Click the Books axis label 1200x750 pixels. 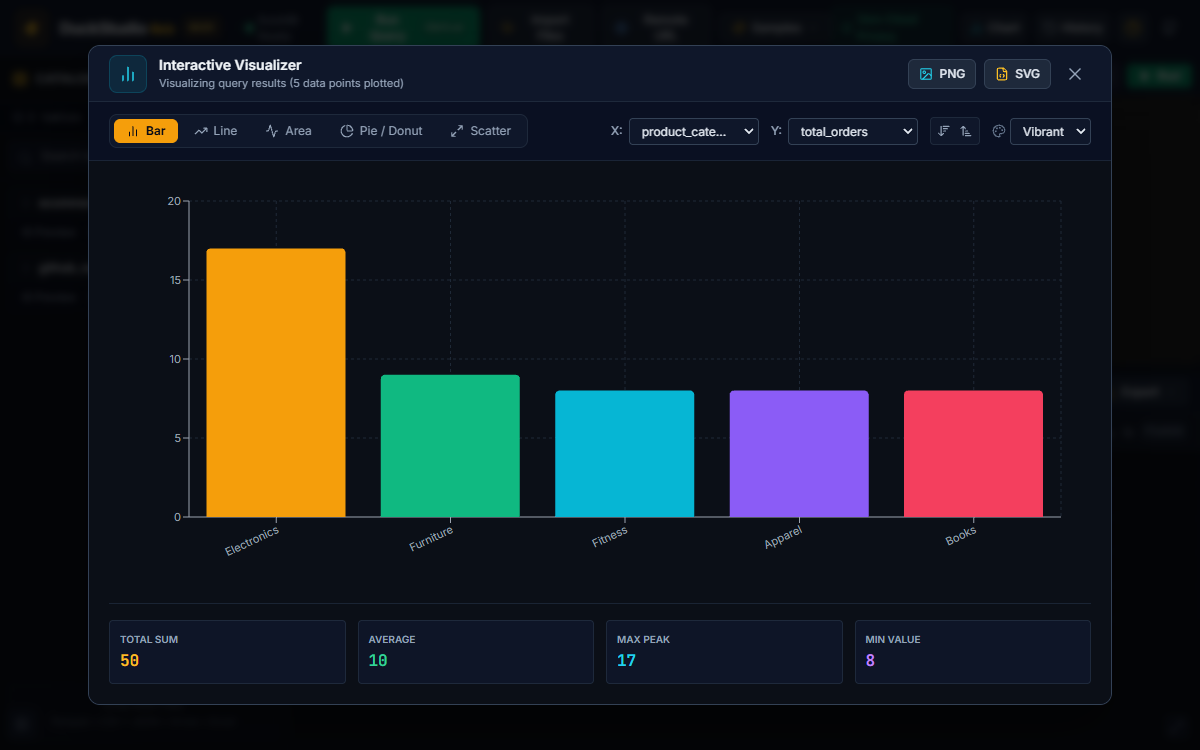pyautogui.click(x=961, y=535)
